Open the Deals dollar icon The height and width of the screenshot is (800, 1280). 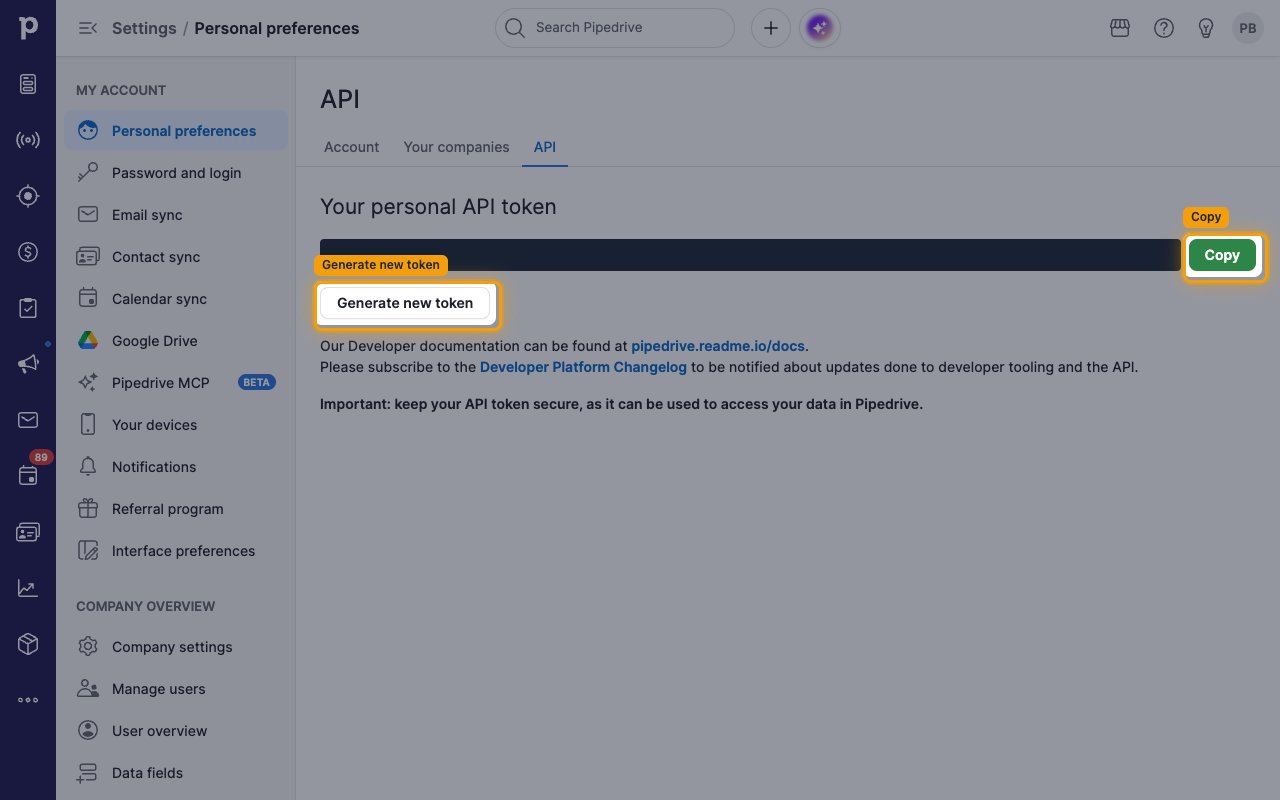point(28,252)
